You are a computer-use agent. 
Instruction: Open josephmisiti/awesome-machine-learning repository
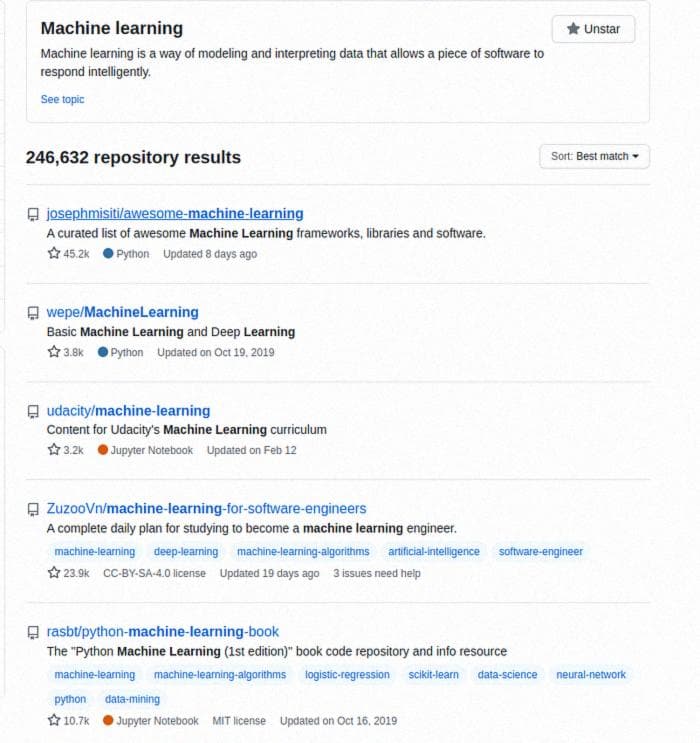click(x=175, y=214)
